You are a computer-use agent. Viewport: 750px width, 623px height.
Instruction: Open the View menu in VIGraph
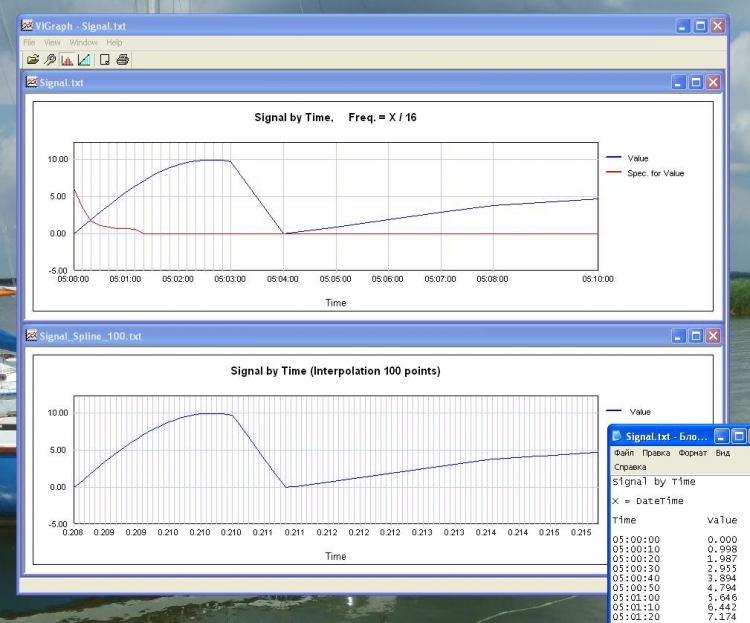(x=52, y=43)
